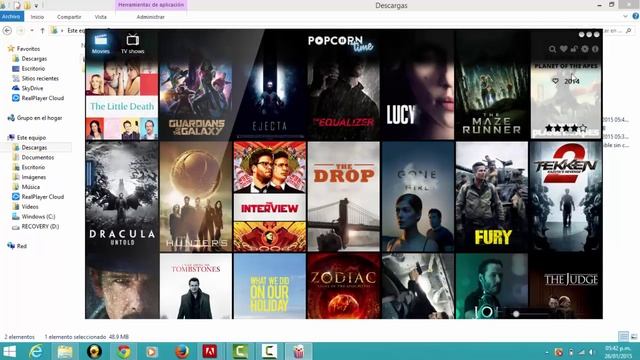Image resolution: width=640 pixels, height=360 pixels.
Task: Select the Tekken 2 poster
Action: click(566, 196)
